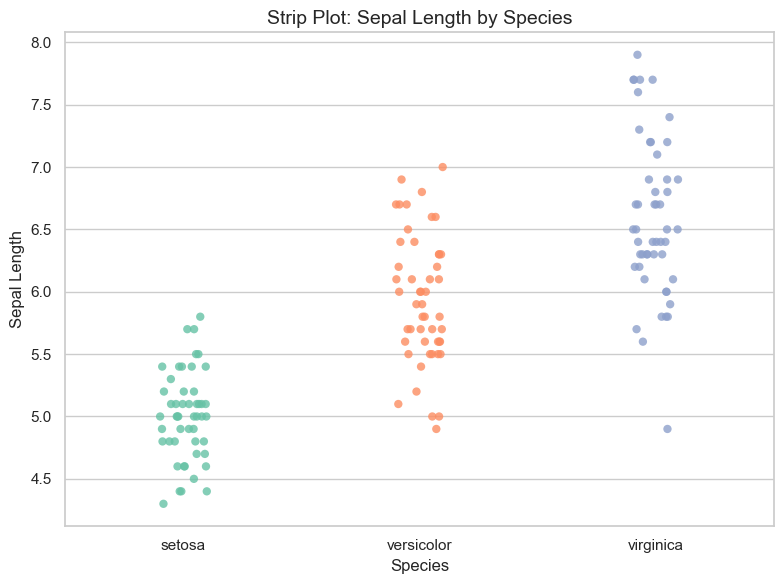Click the 5.5 y-axis tick label
784x584 pixels.
point(41,354)
